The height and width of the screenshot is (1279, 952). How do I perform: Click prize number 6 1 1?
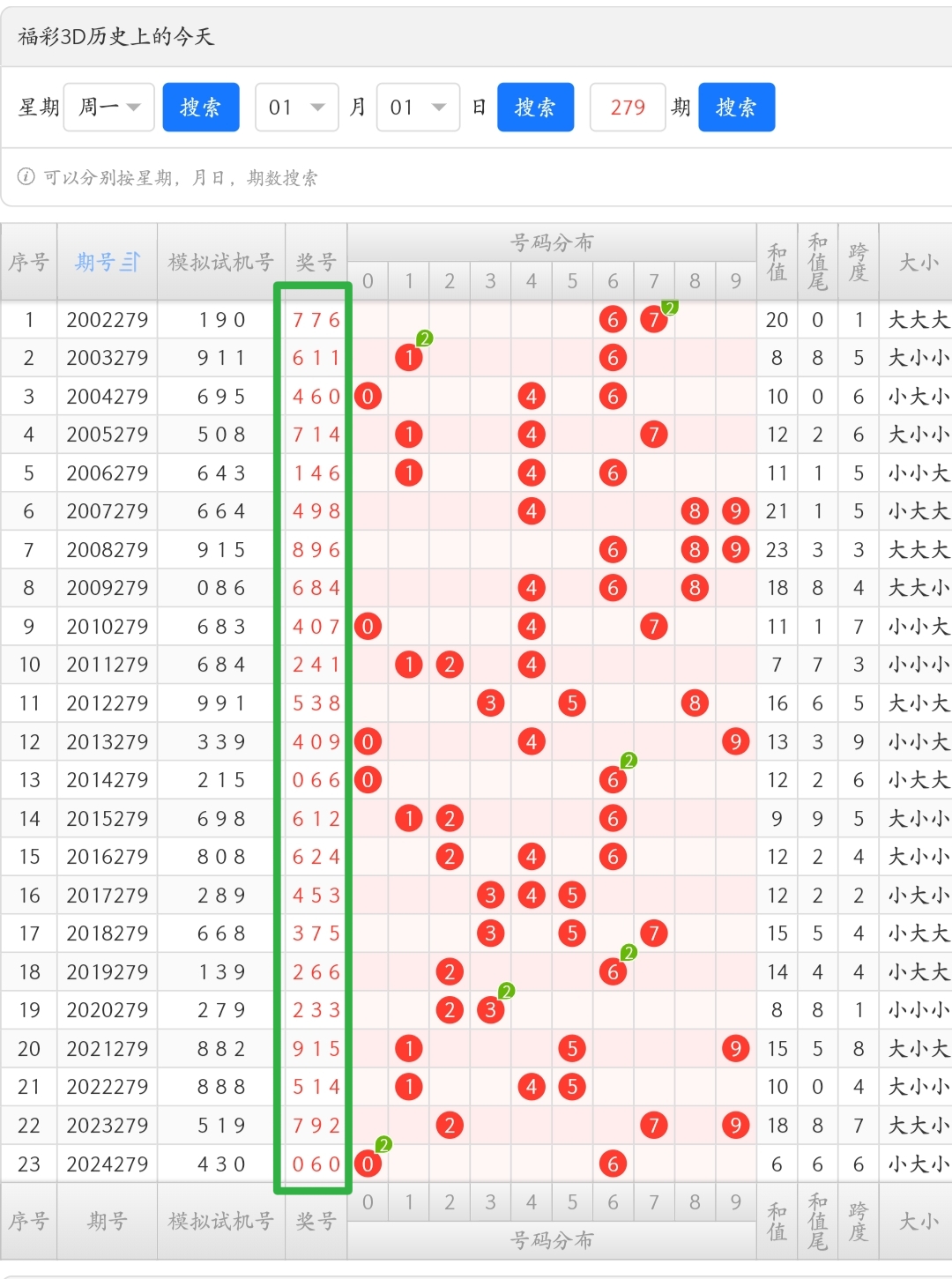316,357
